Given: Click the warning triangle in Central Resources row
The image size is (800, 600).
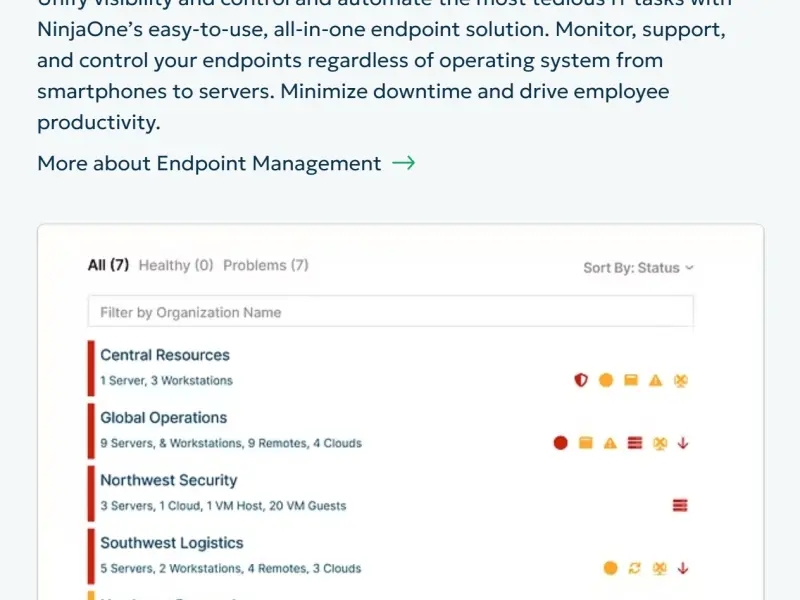Looking at the screenshot, I should coord(656,380).
